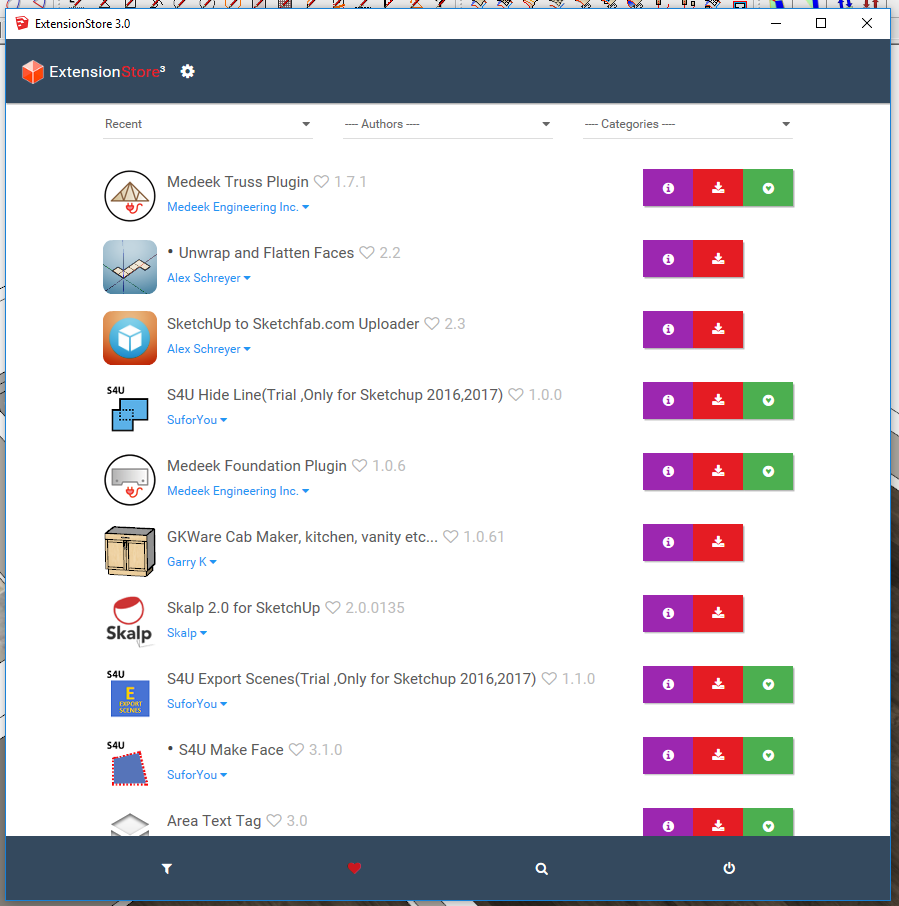Open the Recent sort dropdown
Image resolution: width=899 pixels, height=906 pixels.
click(x=208, y=124)
